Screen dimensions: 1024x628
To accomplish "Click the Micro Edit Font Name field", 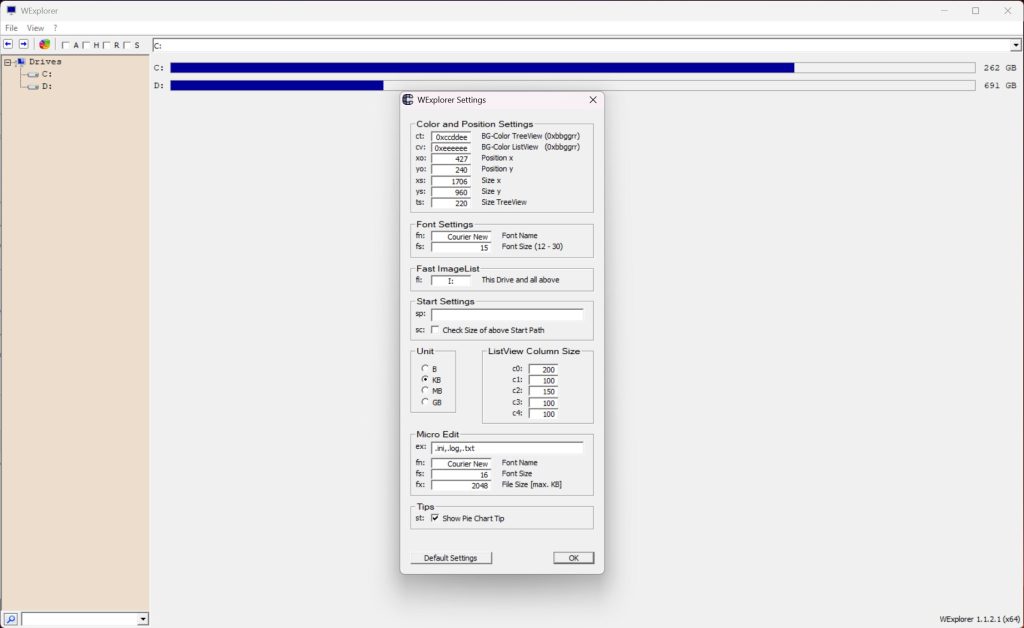I will pyautogui.click(x=461, y=463).
